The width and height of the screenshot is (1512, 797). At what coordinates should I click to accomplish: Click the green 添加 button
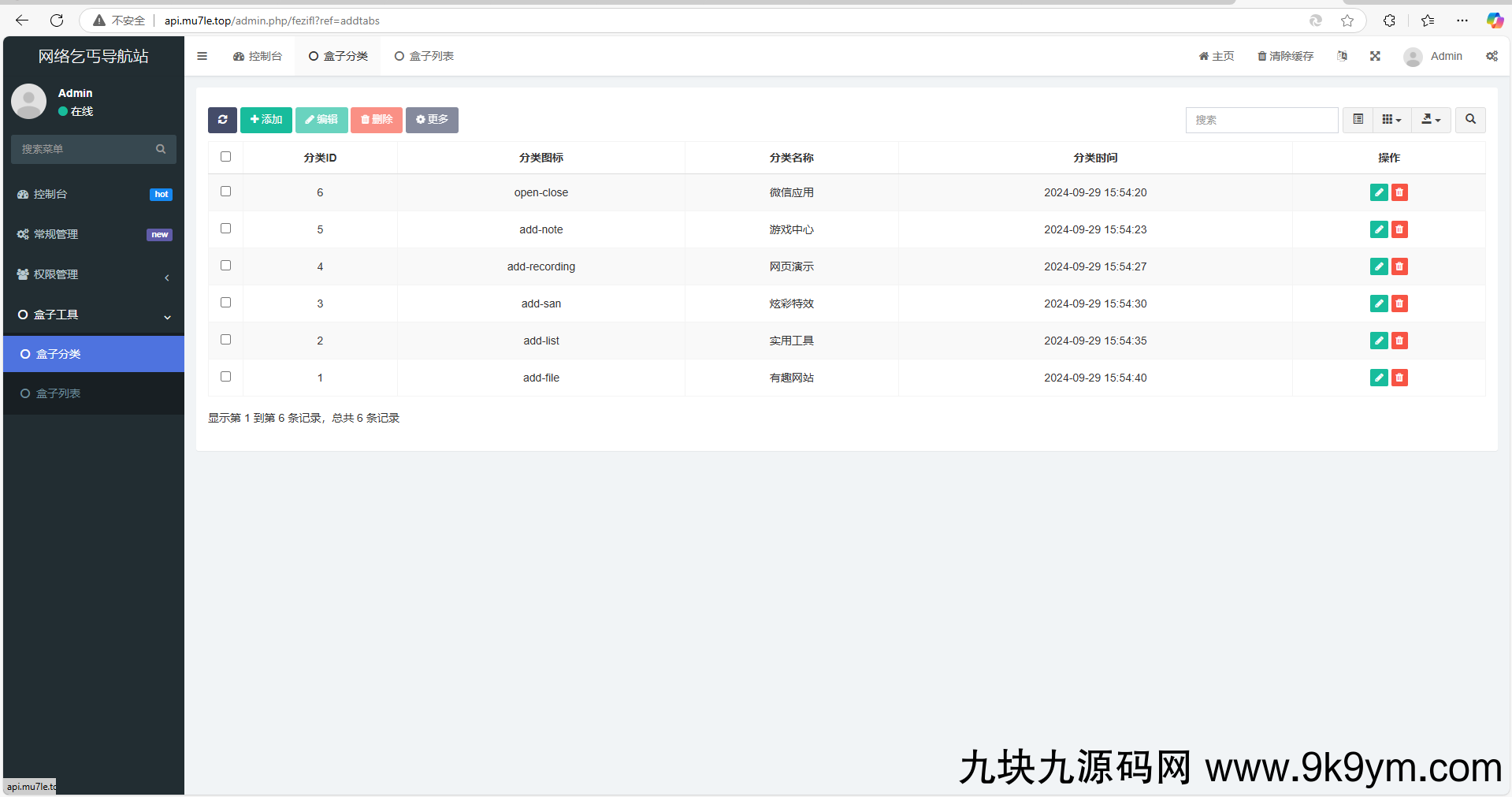pyautogui.click(x=266, y=120)
